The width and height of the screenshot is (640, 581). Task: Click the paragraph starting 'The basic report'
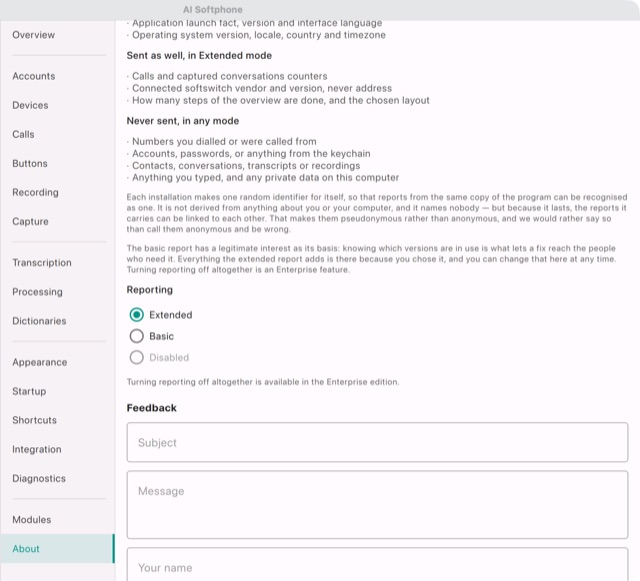tap(371, 259)
